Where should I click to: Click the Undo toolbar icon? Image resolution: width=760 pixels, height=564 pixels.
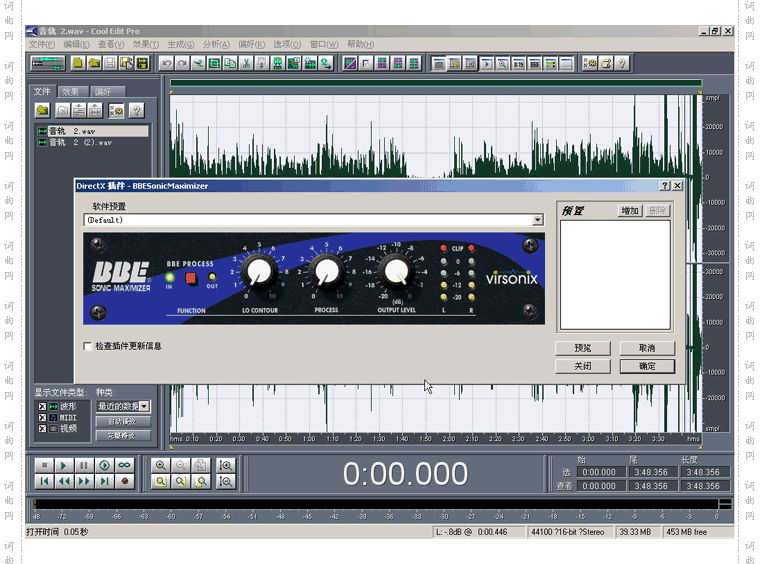pos(166,63)
